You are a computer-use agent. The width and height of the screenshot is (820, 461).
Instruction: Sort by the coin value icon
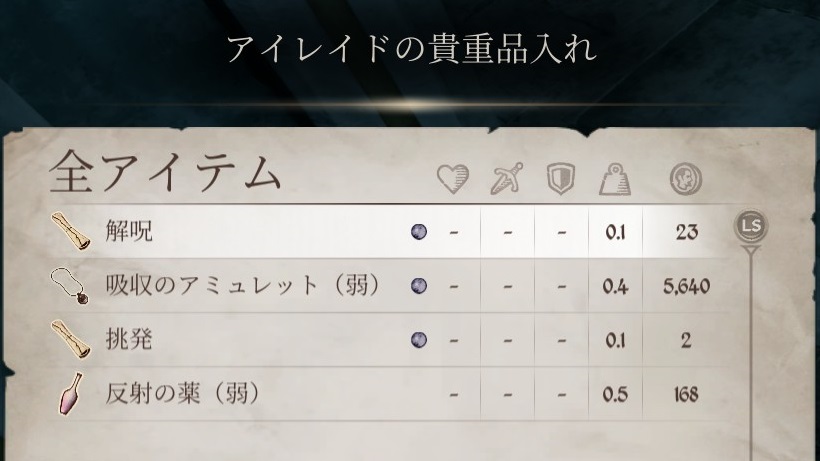[686, 179]
